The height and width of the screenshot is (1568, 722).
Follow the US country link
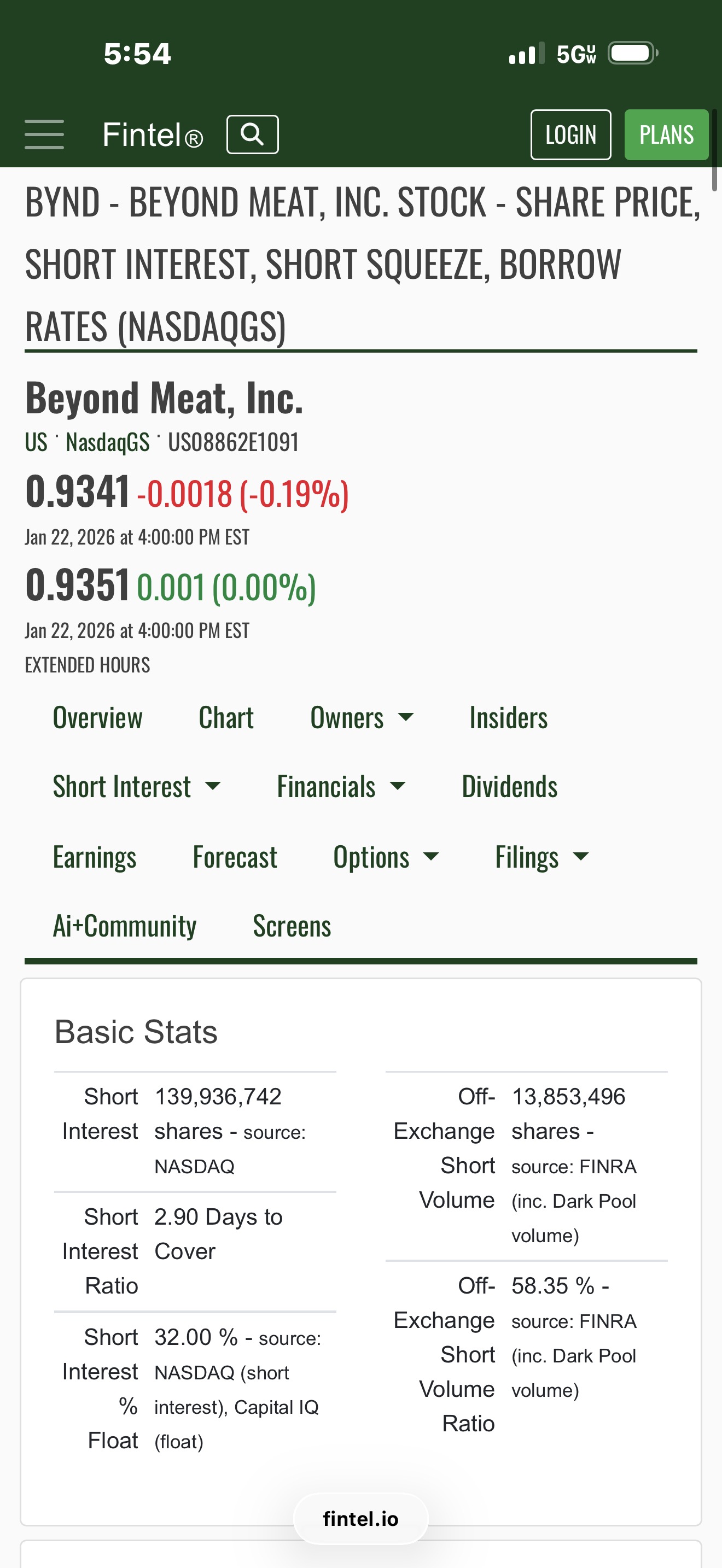click(x=36, y=442)
